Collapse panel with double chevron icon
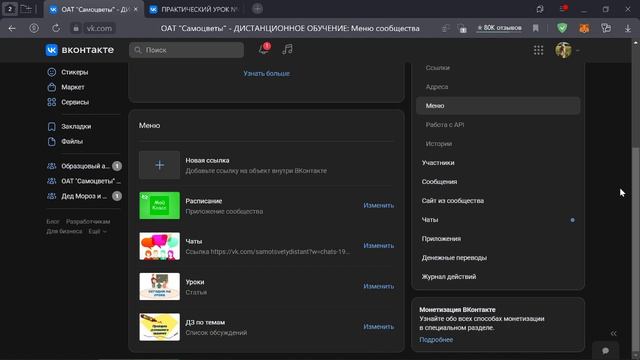640x360 pixels. pyautogui.click(x=613, y=333)
